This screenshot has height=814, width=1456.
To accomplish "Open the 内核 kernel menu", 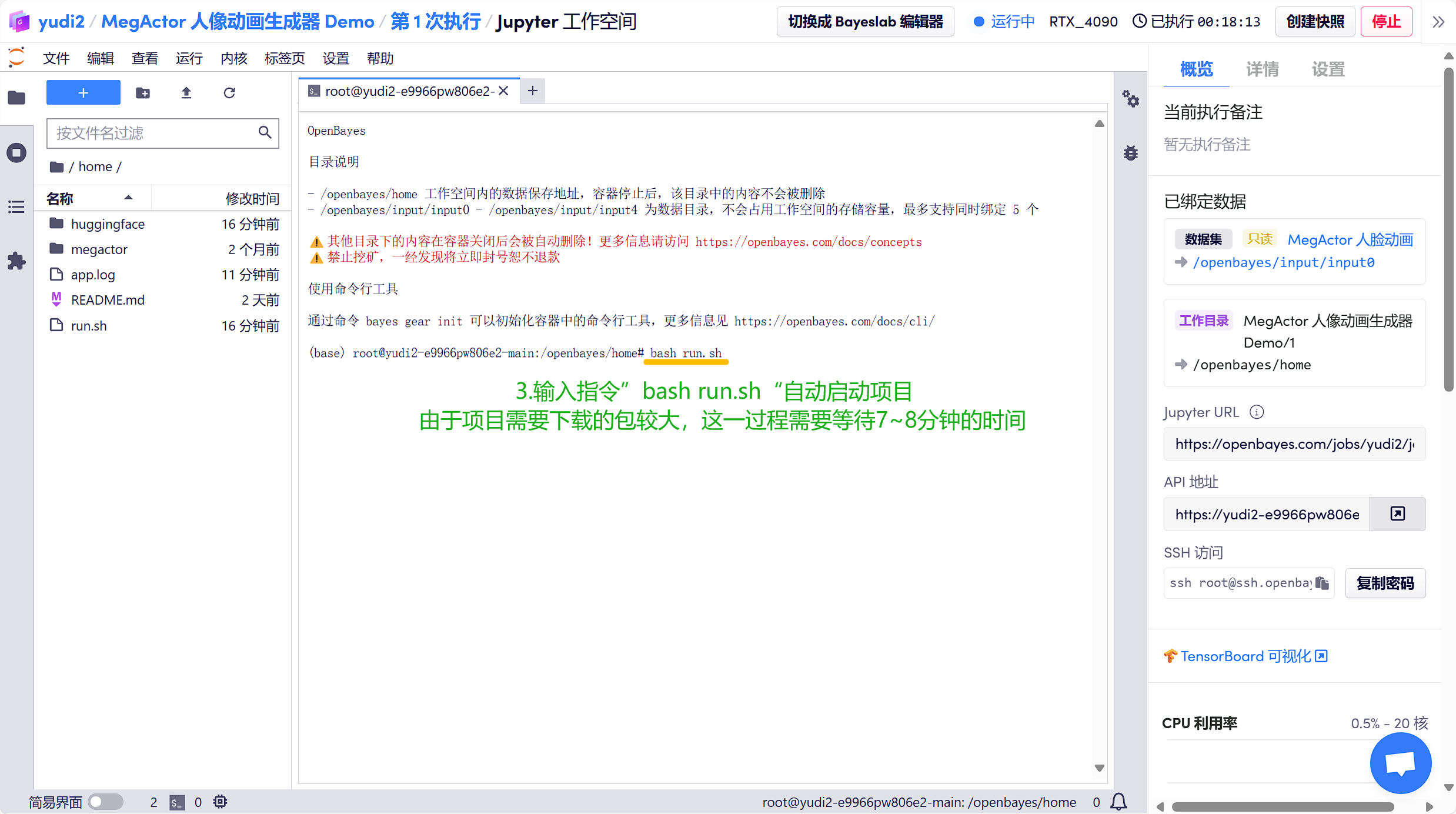I will click(233, 58).
